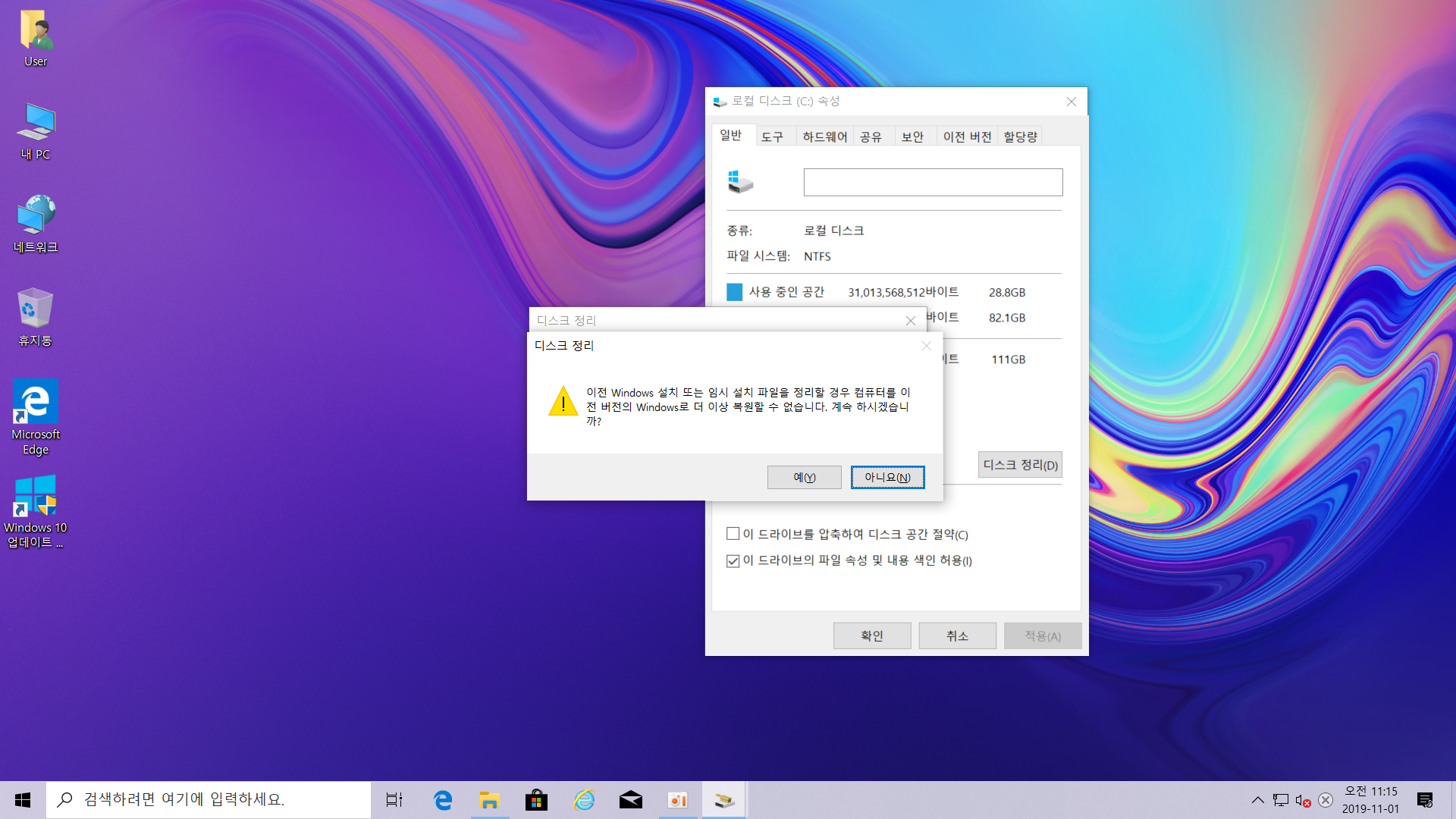
Task: Click Internet Explorer in the taskbar
Action: [x=583, y=800]
